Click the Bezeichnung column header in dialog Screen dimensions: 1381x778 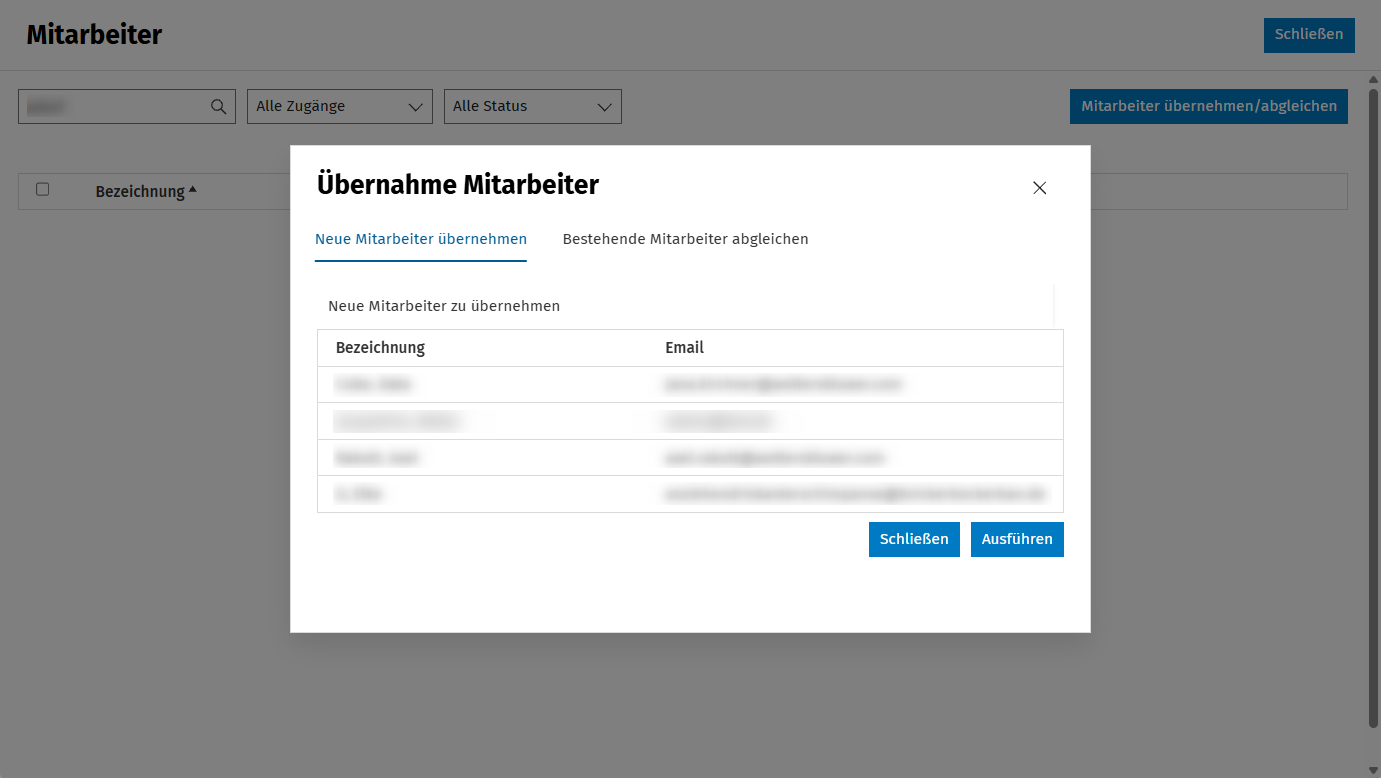(380, 348)
